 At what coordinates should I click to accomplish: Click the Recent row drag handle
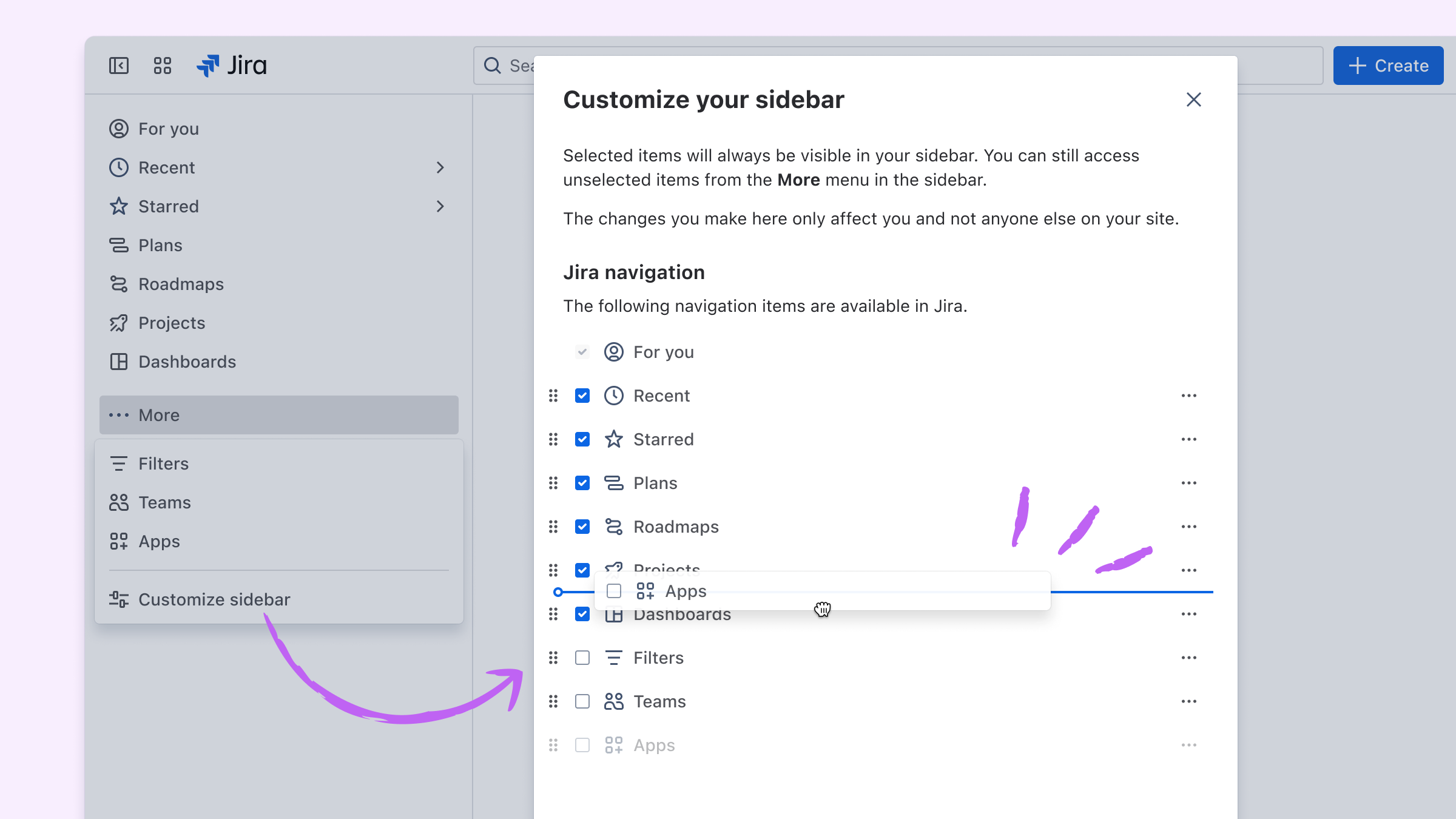click(x=553, y=396)
